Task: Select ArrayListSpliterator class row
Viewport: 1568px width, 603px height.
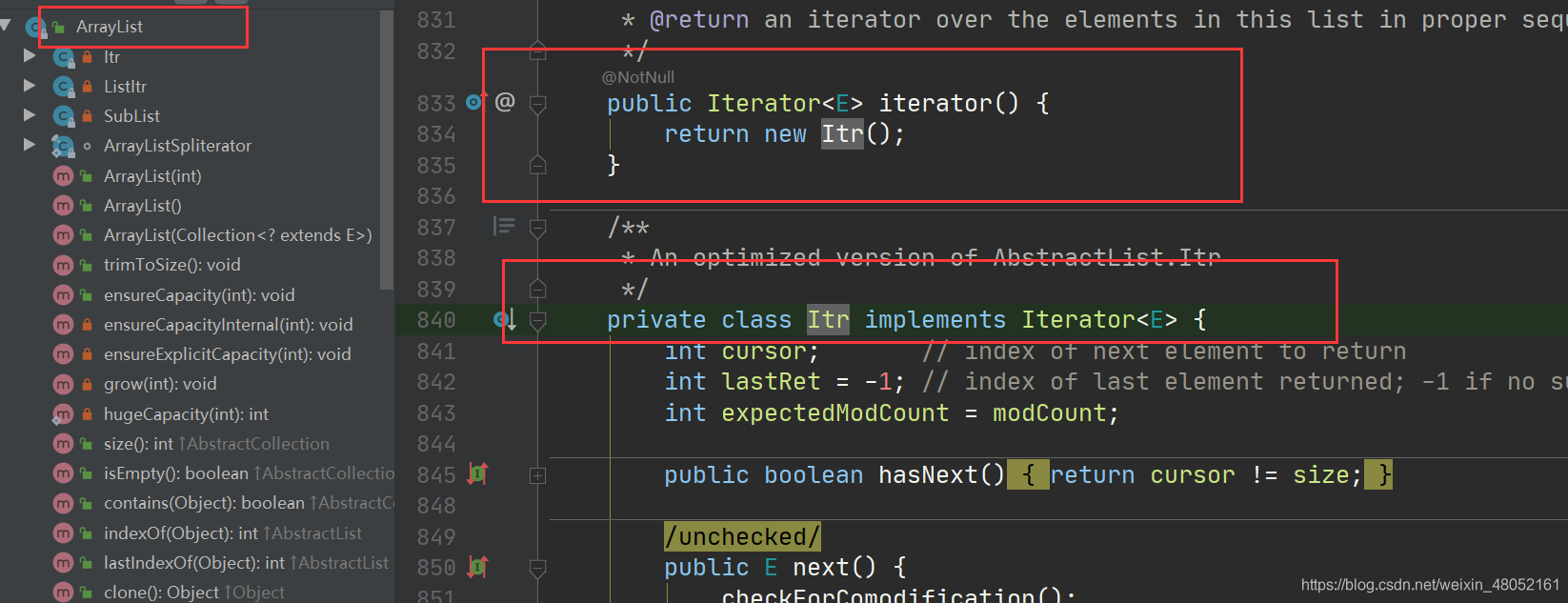Action: (177, 146)
